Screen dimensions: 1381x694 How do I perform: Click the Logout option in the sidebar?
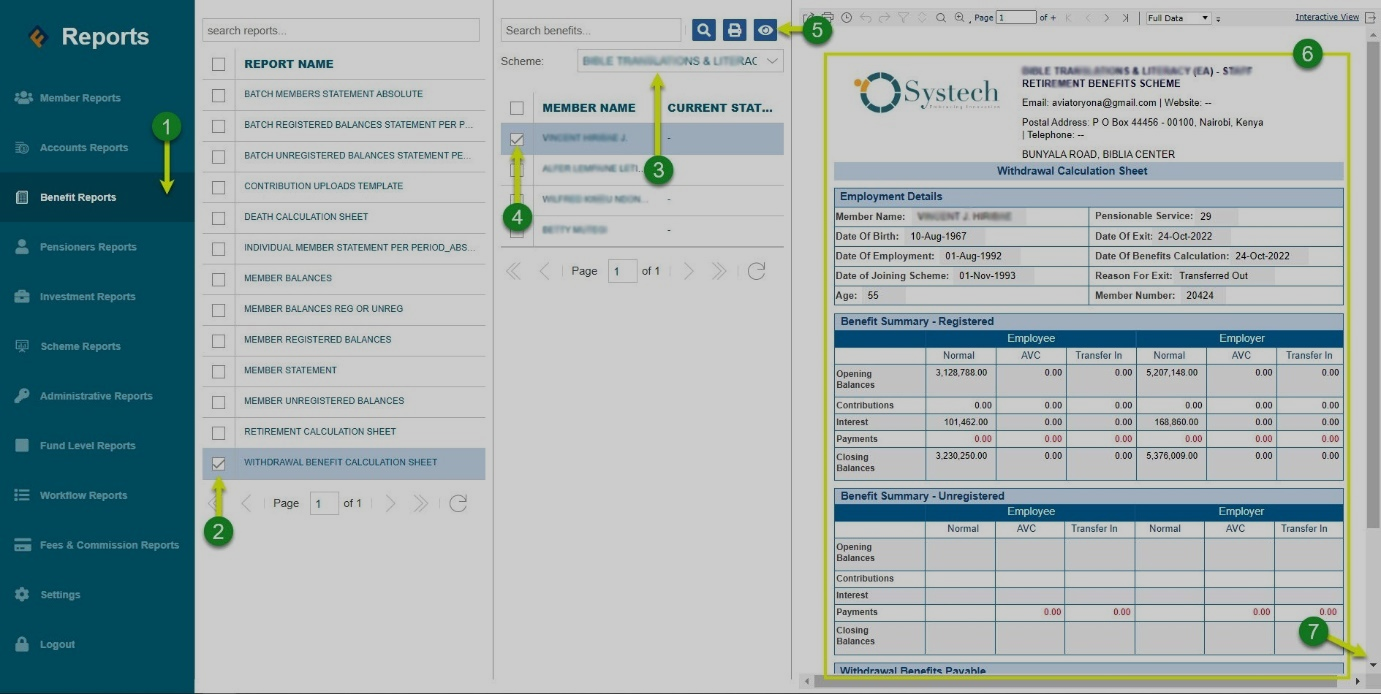coord(55,644)
